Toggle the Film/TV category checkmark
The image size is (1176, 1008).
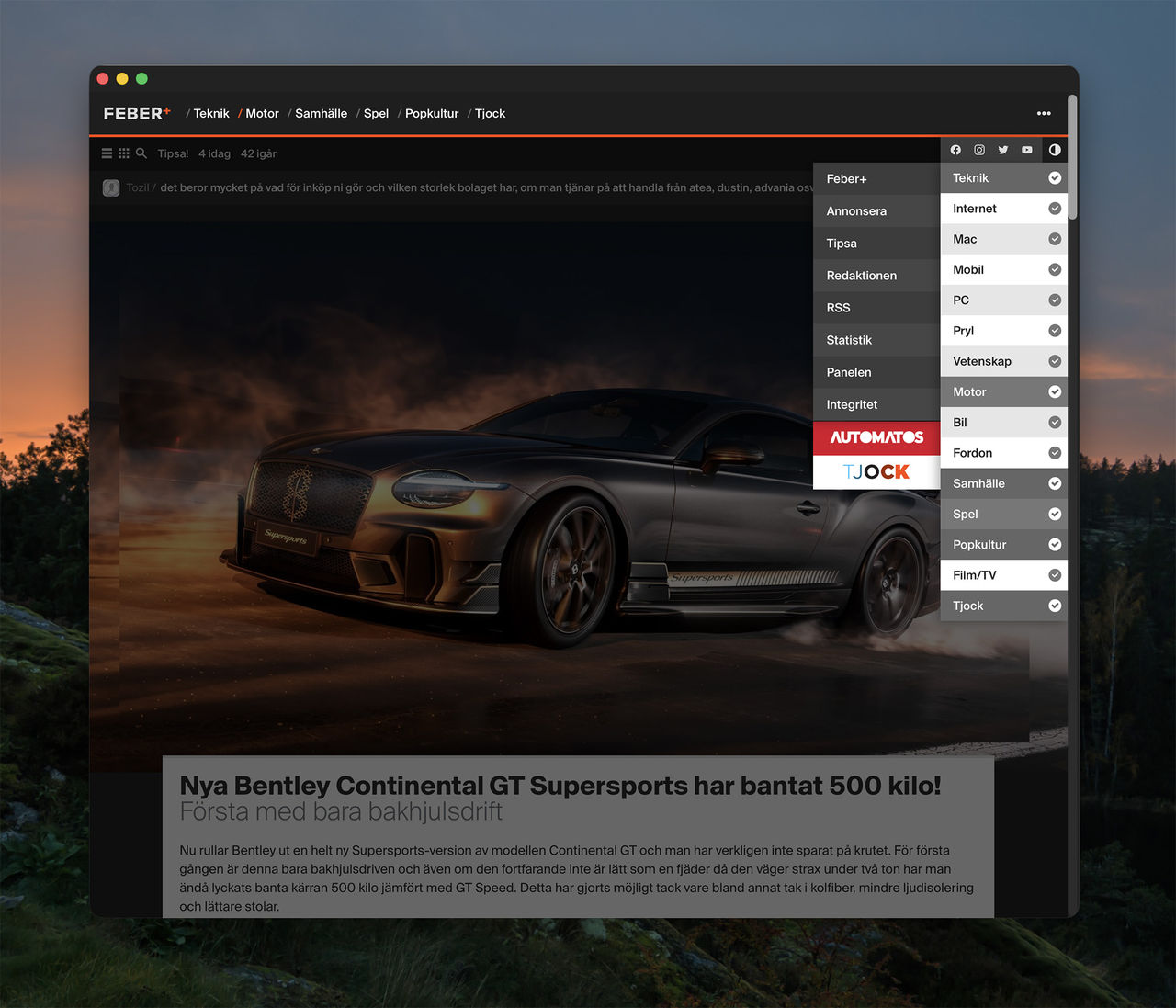click(1055, 575)
